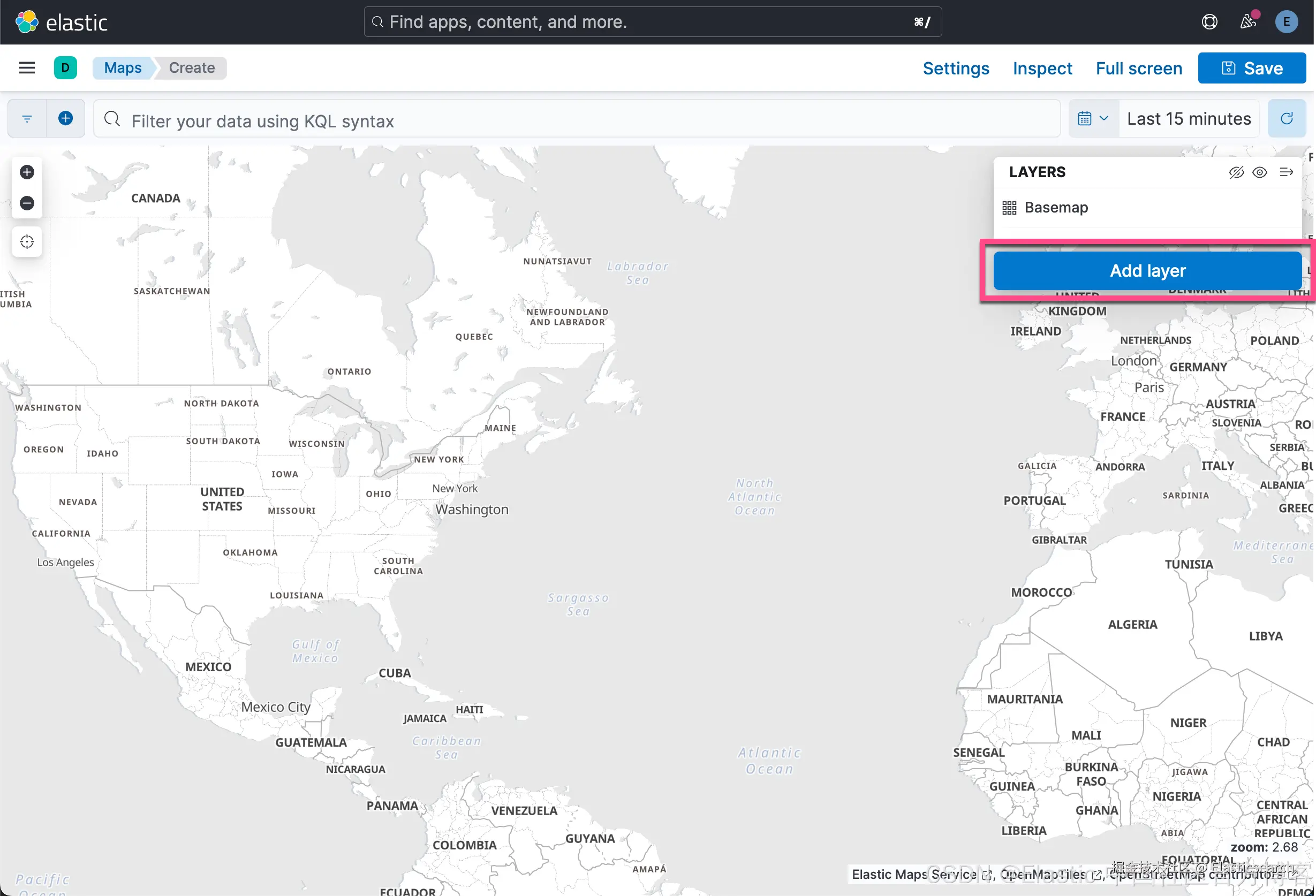This screenshot has height=896, width=1316.
Task: Open the saved query filter menu
Action: (x=27, y=119)
